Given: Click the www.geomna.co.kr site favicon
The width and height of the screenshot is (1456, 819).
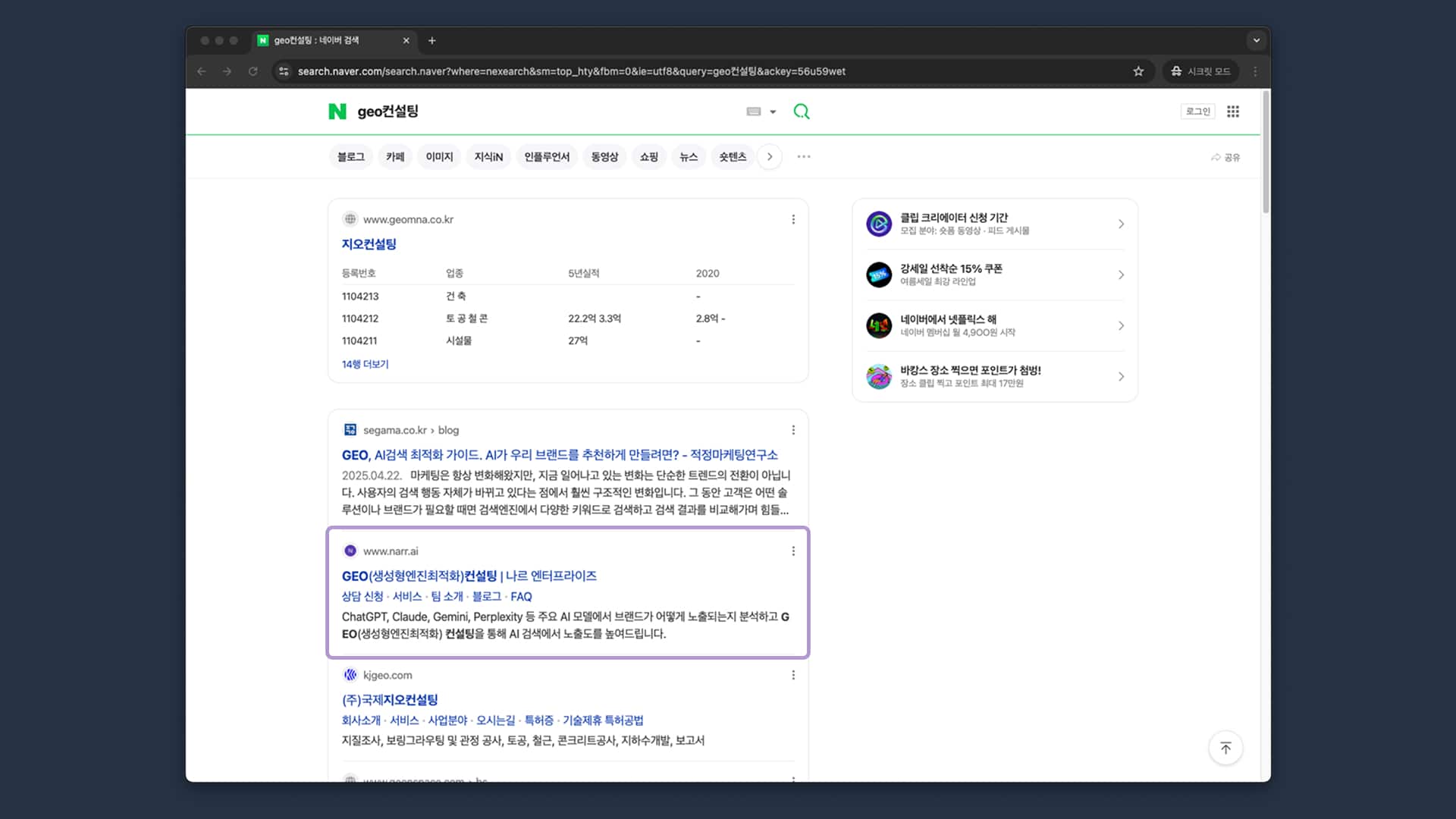Looking at the screenshot, I should coord(350,219).
